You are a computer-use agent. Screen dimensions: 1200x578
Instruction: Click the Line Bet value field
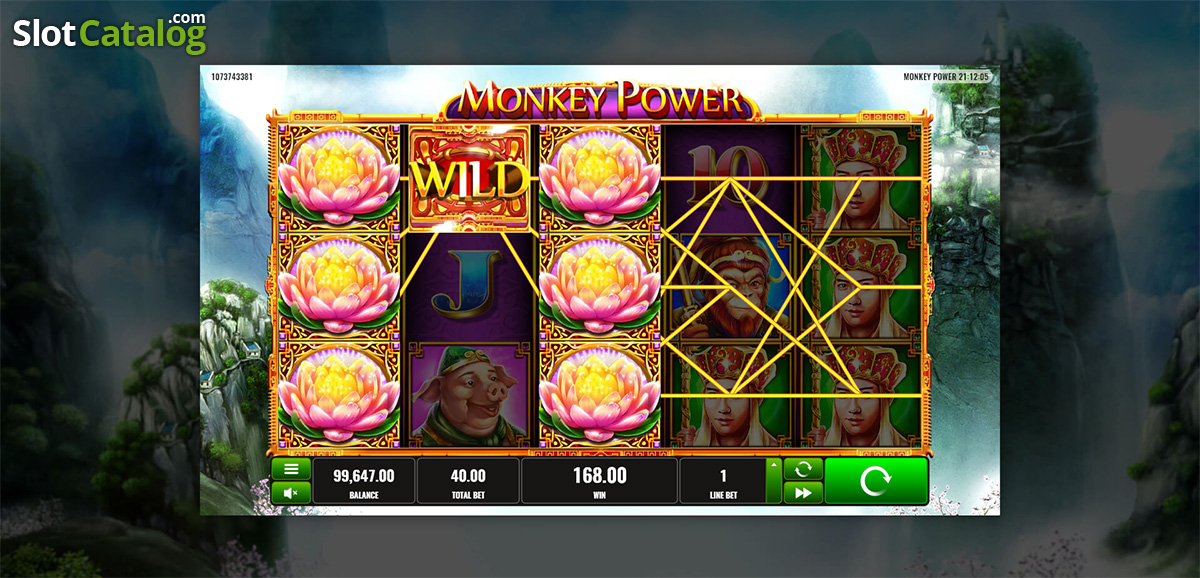click(x=723, y=481)
